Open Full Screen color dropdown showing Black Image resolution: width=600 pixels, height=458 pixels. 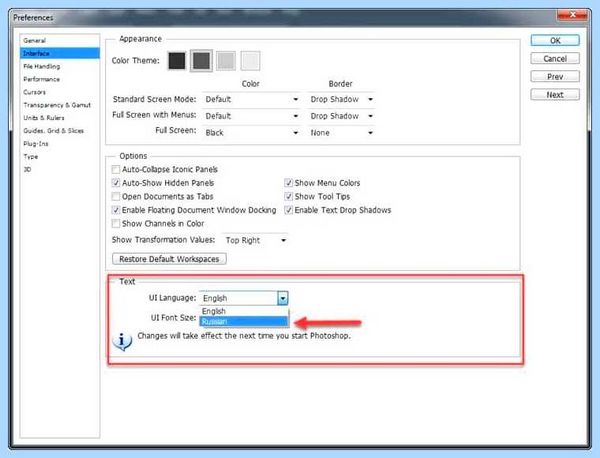(251, 133)
